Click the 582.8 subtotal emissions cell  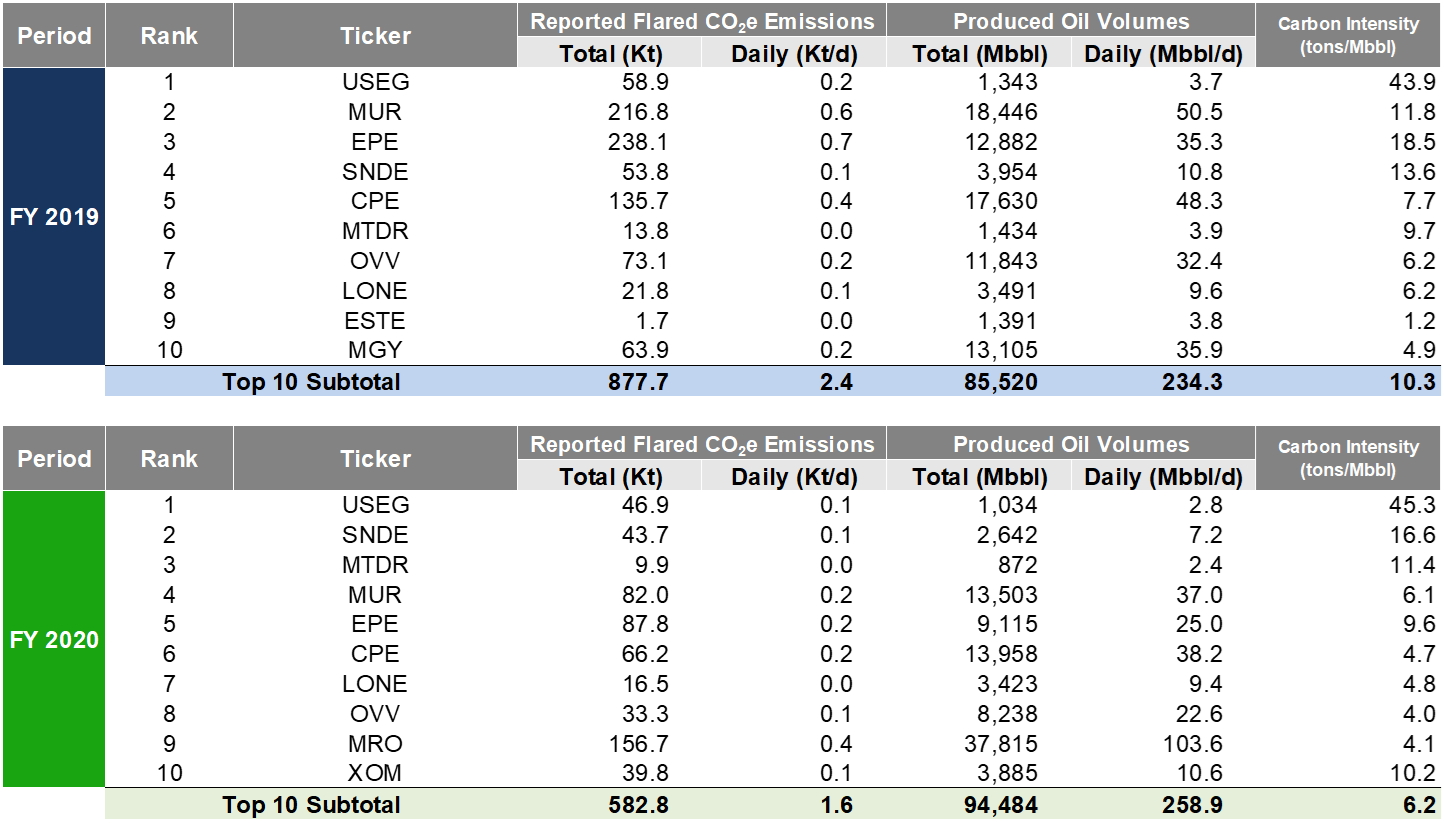coord(633,805)
